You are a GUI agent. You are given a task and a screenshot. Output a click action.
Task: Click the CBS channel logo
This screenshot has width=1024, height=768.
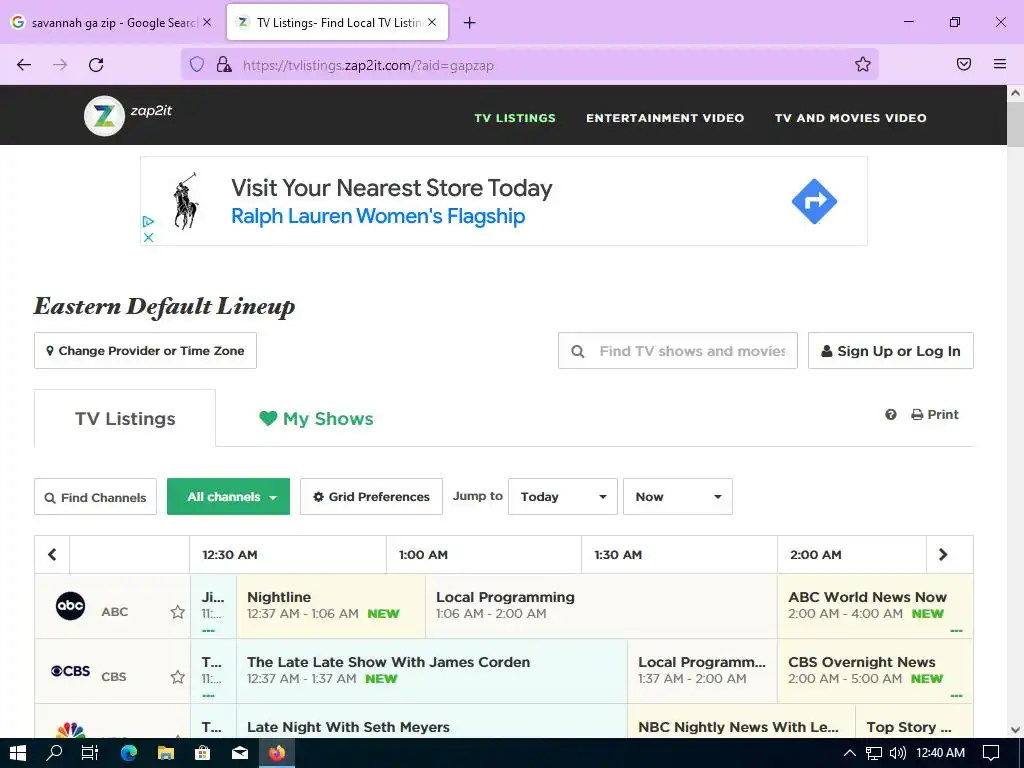71,671
